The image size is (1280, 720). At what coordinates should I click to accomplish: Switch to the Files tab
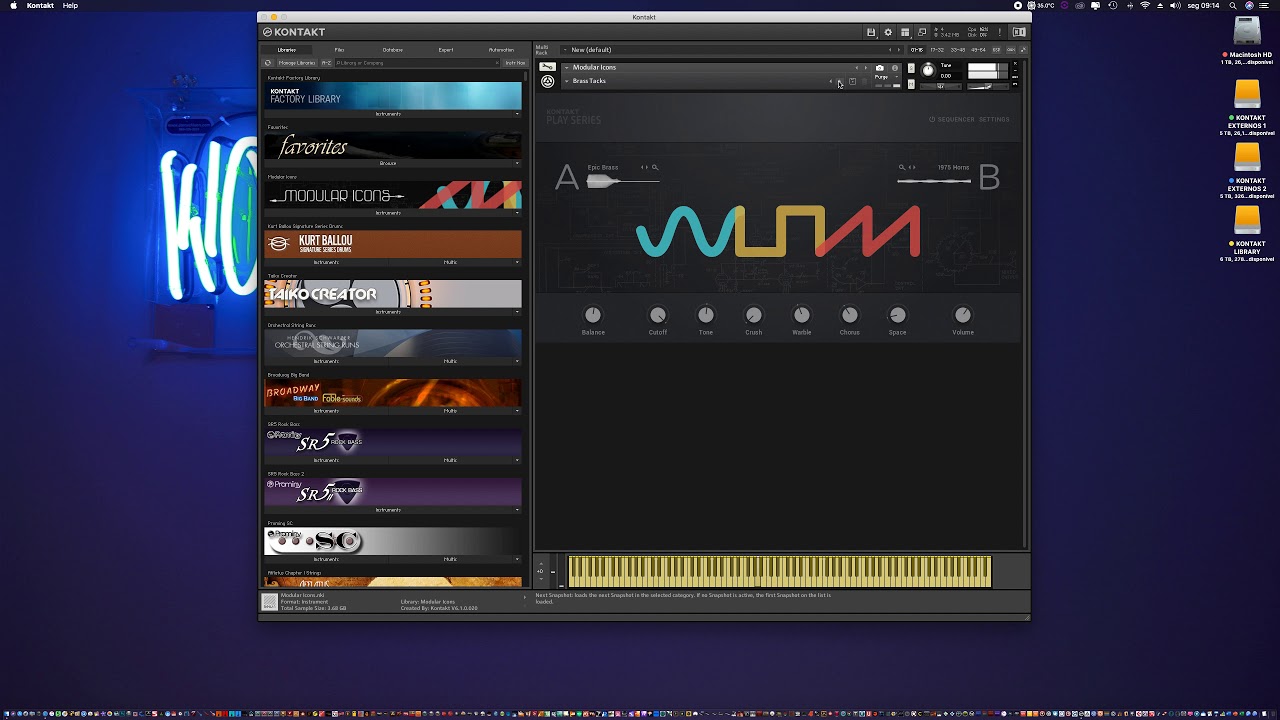point(339,50)
